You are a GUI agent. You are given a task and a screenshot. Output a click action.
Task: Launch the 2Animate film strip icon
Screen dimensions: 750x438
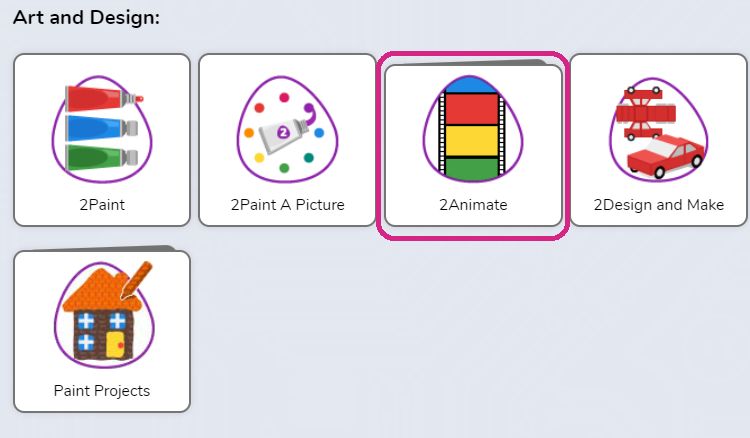tap(473, 129)
